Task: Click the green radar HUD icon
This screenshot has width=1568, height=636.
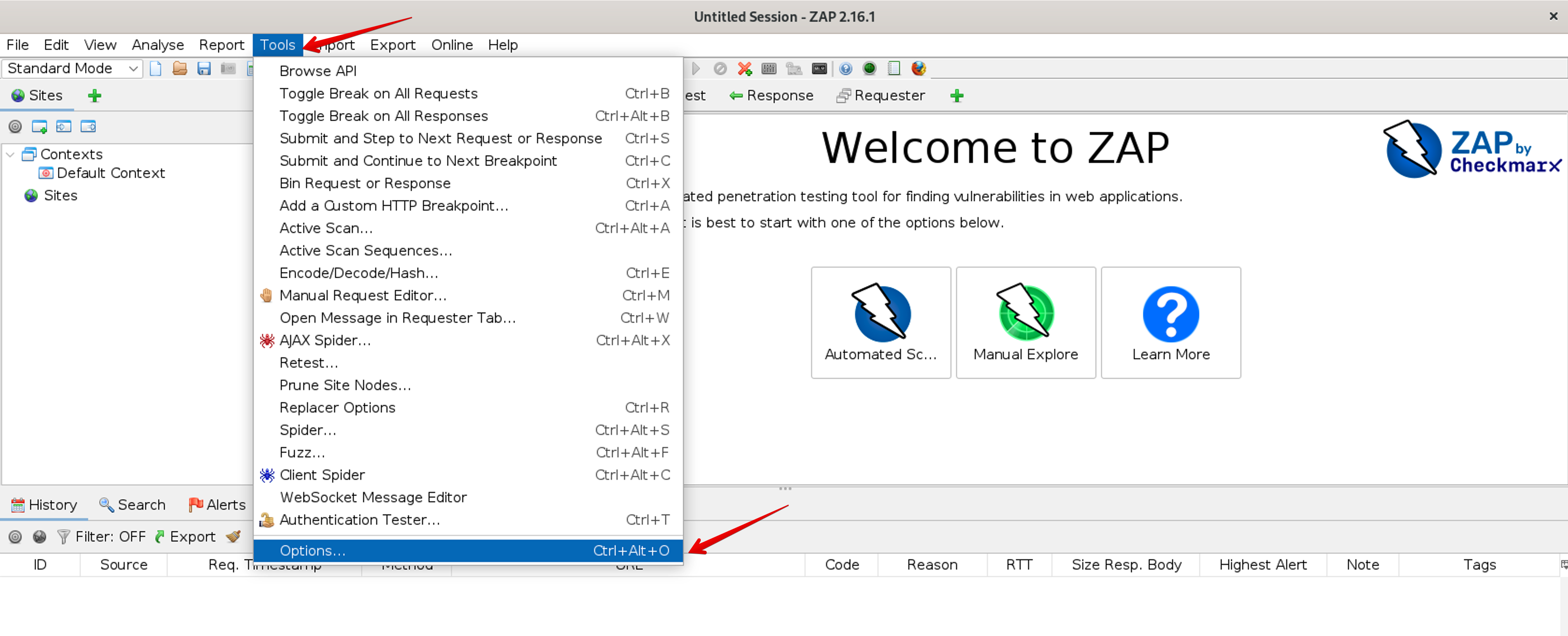Action: (869, 69)
